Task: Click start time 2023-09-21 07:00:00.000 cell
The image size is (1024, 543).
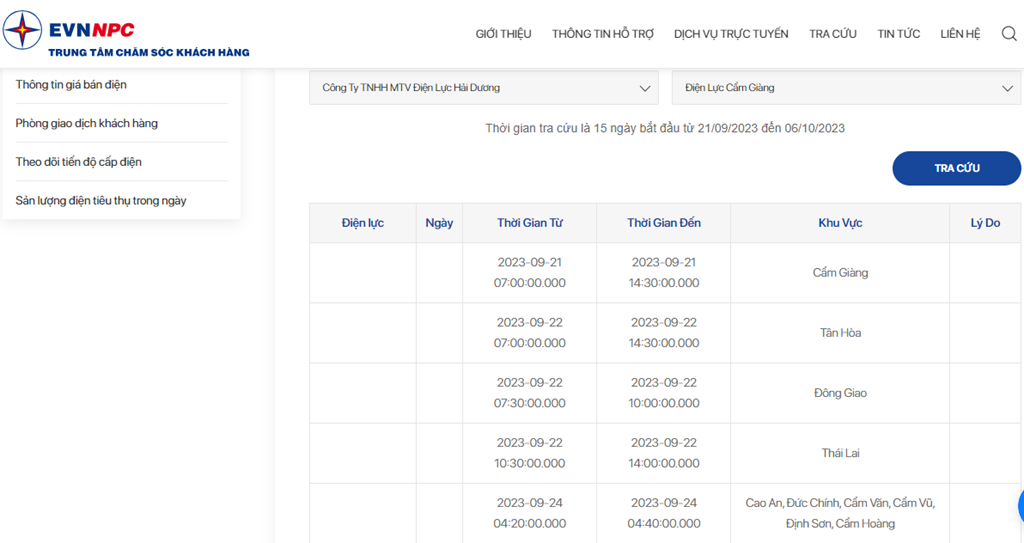Action: coord(530,272)
